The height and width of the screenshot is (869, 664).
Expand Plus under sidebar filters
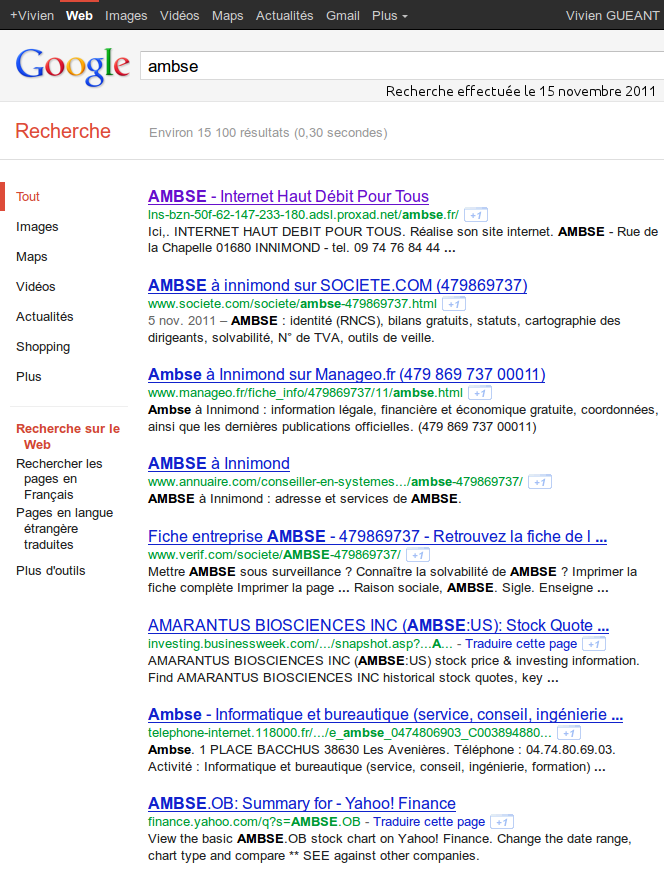(x=29, y=376)
